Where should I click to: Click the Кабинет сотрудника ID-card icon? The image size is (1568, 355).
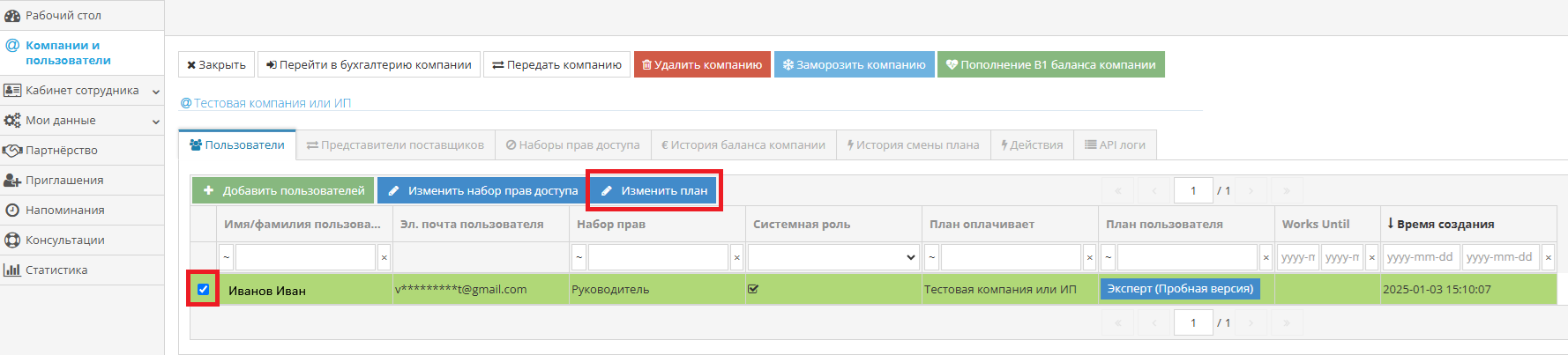pos(12,91)
